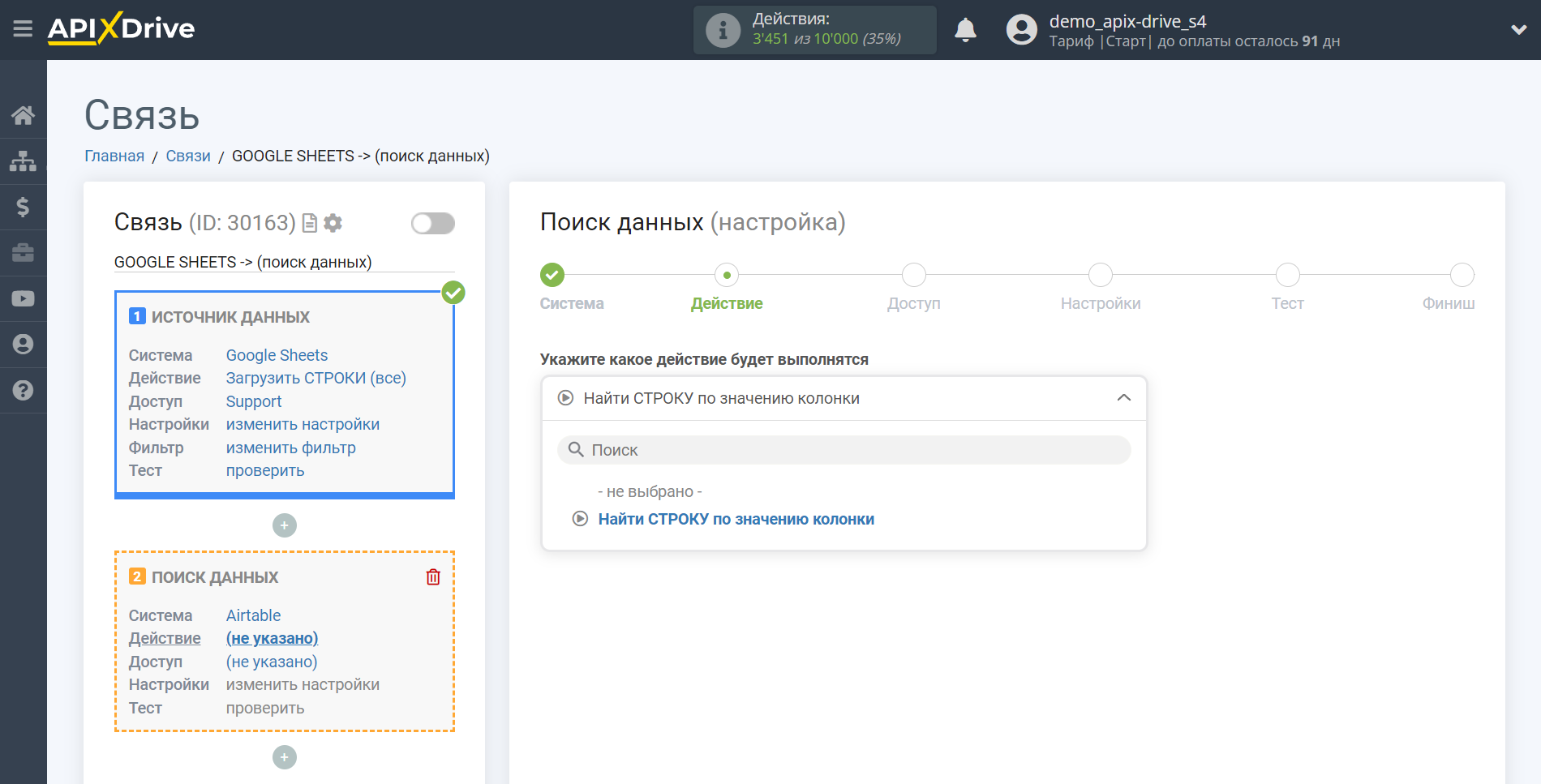Open the hamburger menu
The image size is (1541, 784).
[23, 29]
